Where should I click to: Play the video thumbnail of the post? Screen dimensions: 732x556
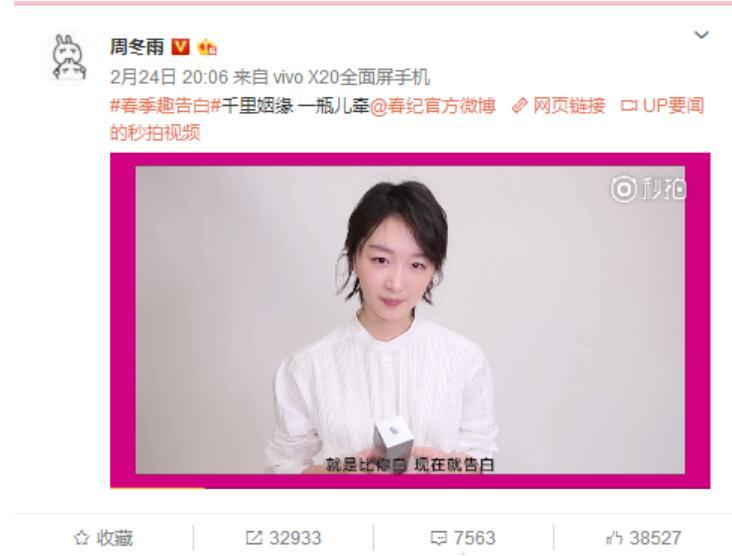pyautogui.click(x=410, y=320)
